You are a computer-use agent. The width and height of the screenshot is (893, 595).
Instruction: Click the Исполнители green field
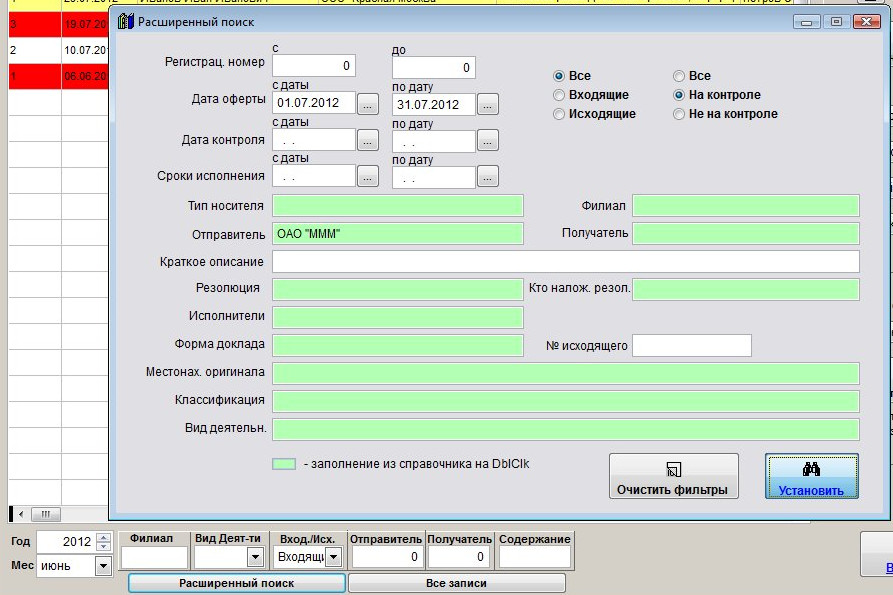coord(398,317)
